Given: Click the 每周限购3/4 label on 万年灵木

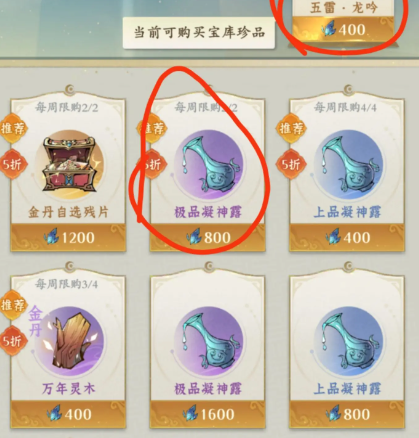Looking at the screenshot, I should click(66, 284).
